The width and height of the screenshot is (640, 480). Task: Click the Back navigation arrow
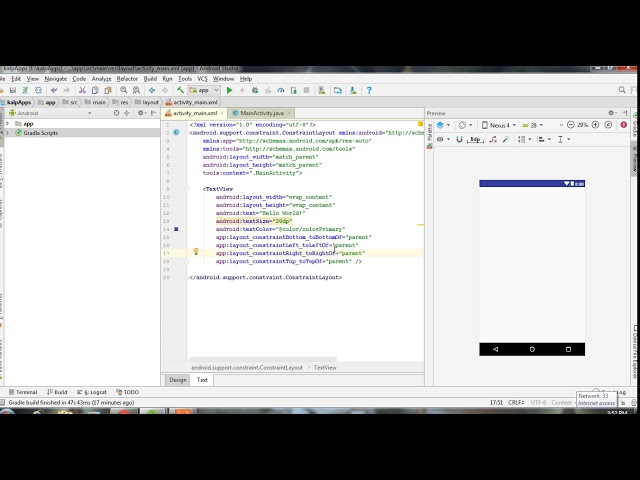pyautogui.click(x=152, y=90)
